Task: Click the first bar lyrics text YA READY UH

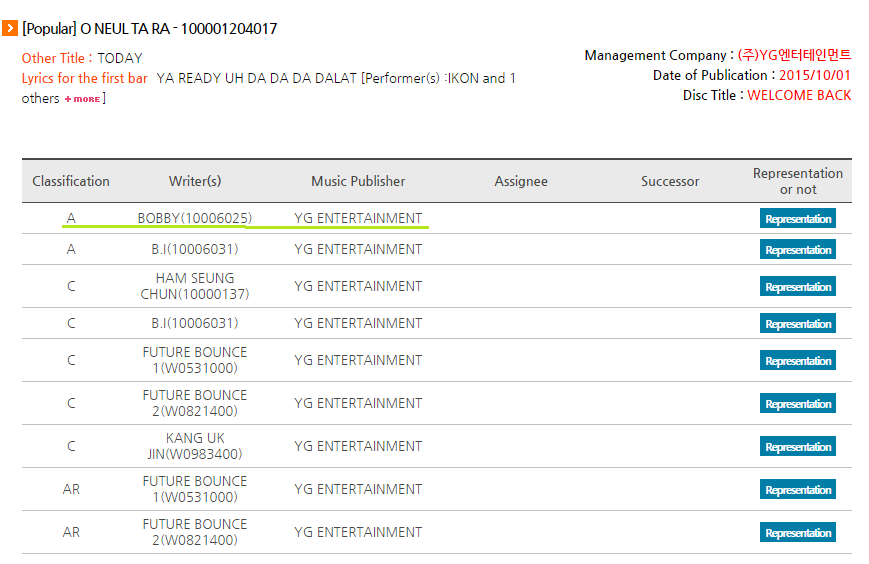Action: click(200, 78)
